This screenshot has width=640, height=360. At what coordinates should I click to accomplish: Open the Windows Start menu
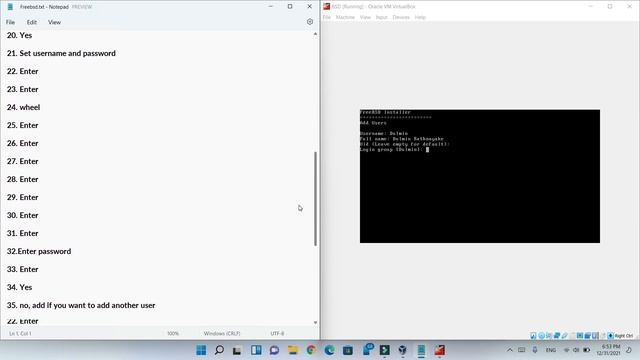(x=201, y=350)
